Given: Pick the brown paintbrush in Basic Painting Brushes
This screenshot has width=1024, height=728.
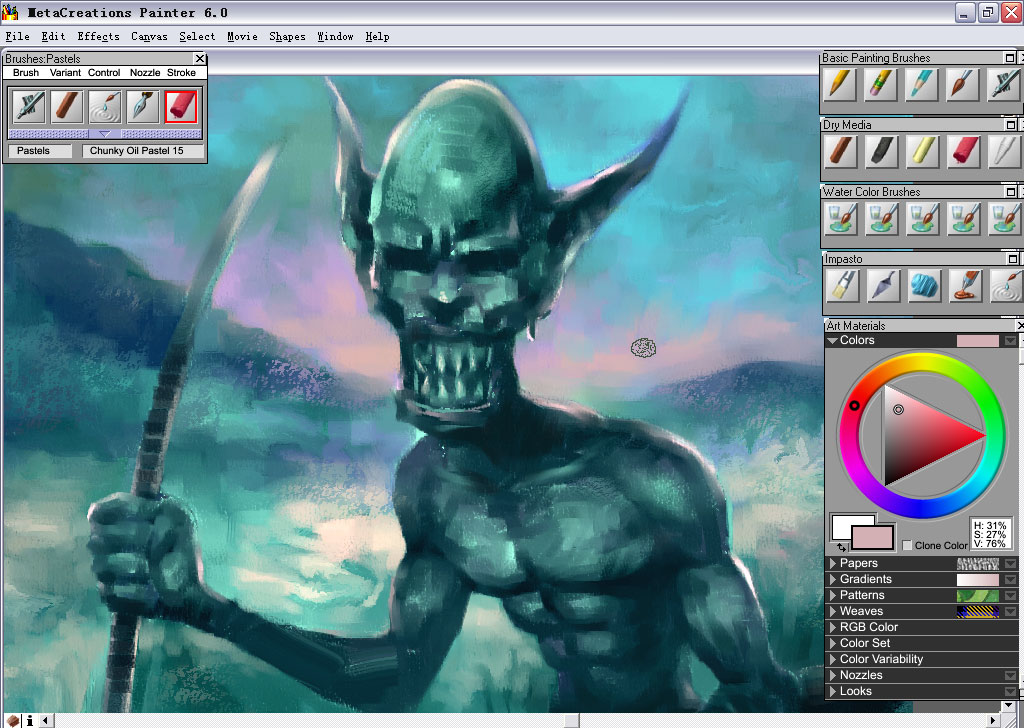Looking at the screenshot, I should (963, 84).
